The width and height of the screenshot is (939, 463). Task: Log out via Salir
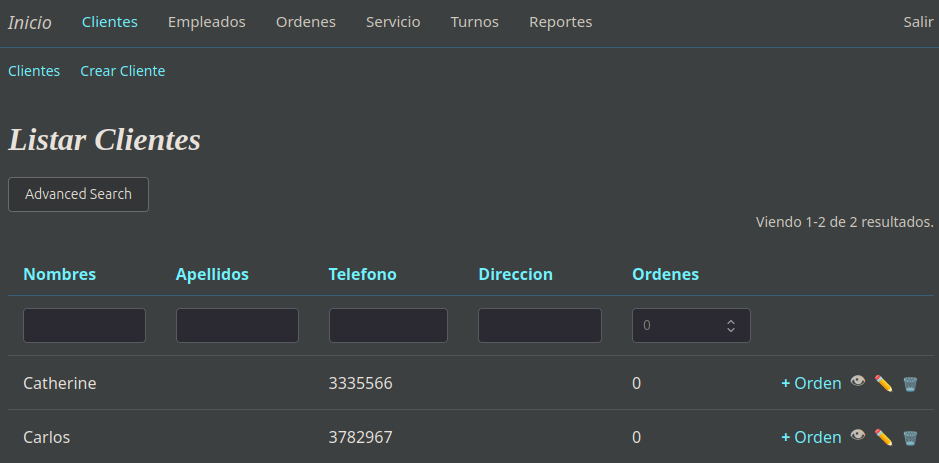point(918,22)
